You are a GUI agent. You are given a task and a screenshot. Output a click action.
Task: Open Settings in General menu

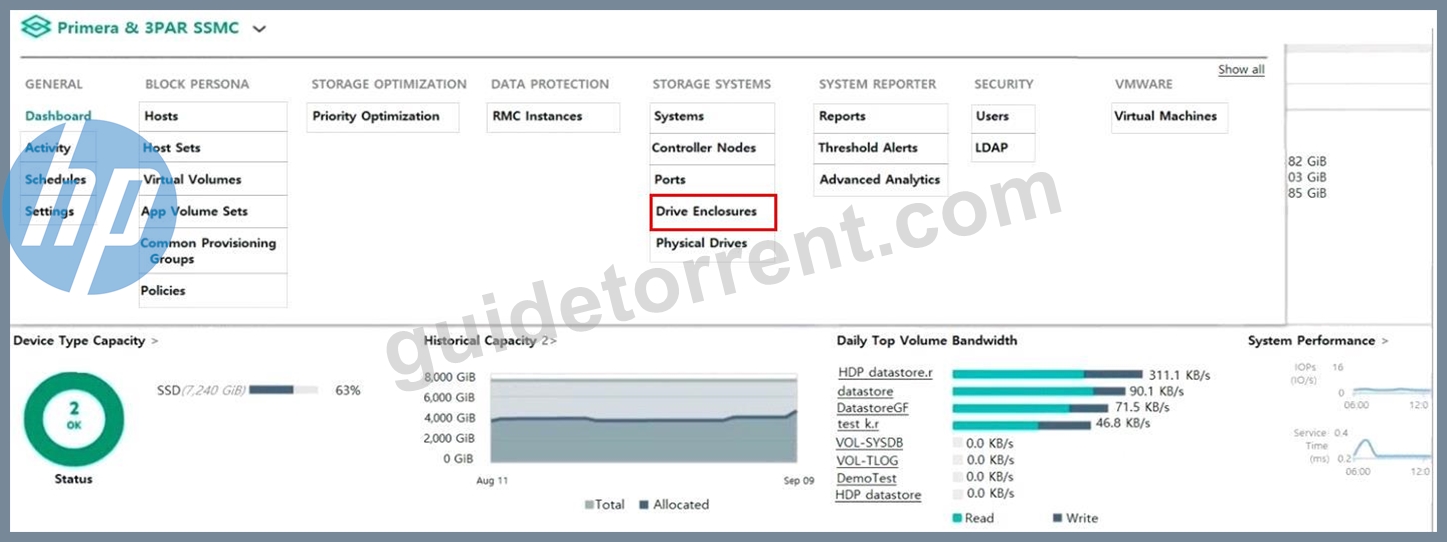tap(49, 212)
